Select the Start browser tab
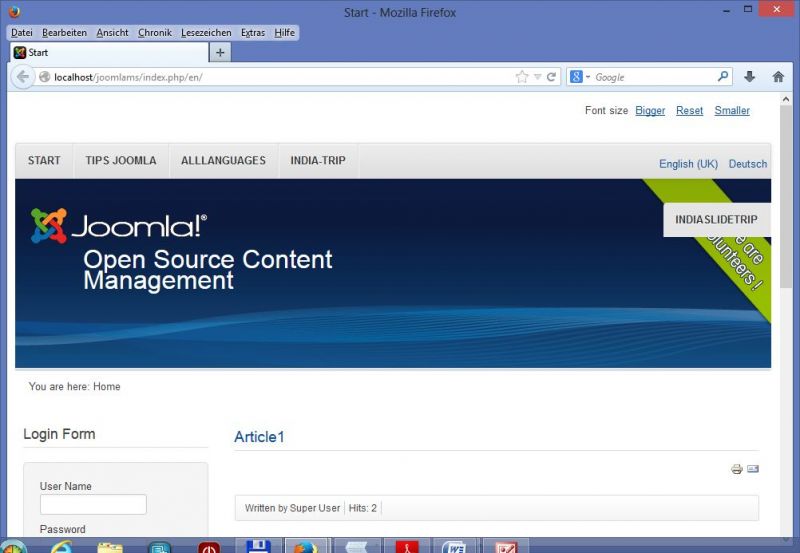This screenshot has height=553, width=800. (x=109, y=53)
